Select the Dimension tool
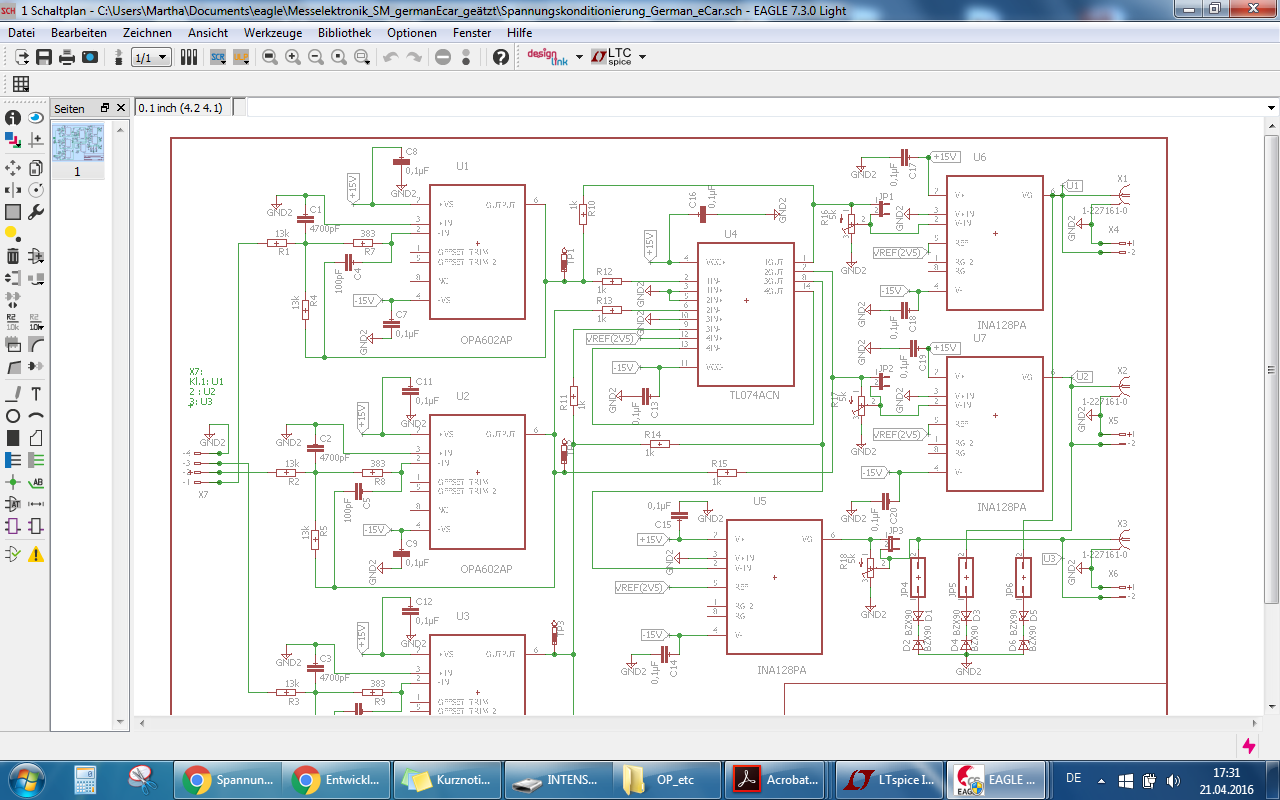This screenshot has width=1280, height=800. [36, 504]
